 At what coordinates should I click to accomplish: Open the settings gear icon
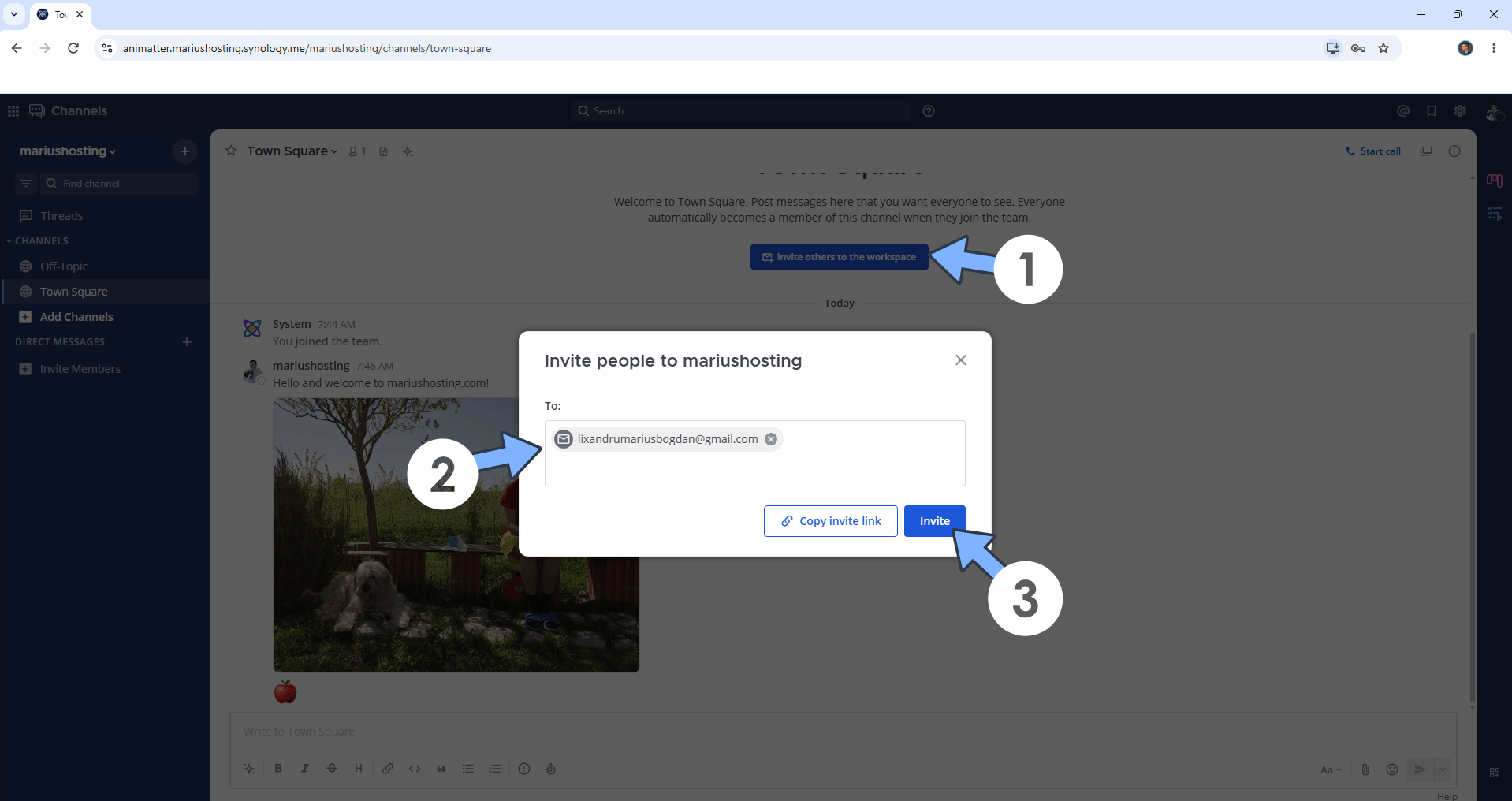click(1460, 111)
